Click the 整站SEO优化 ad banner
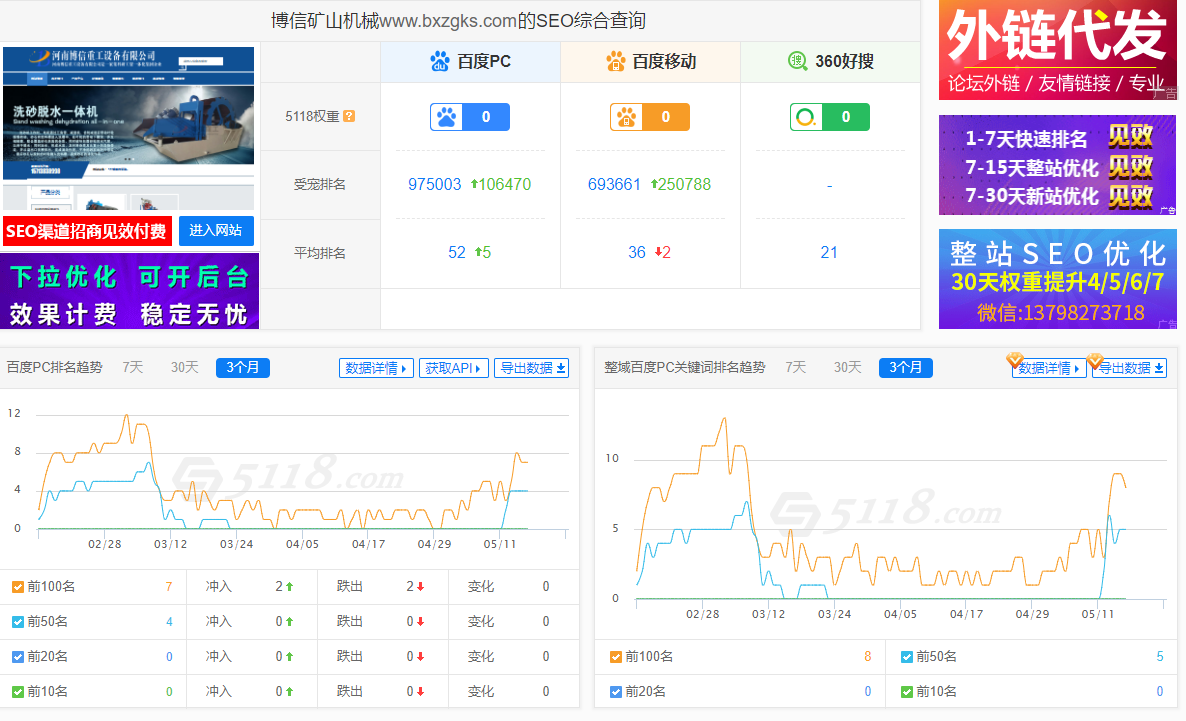 click(1057, 279)
